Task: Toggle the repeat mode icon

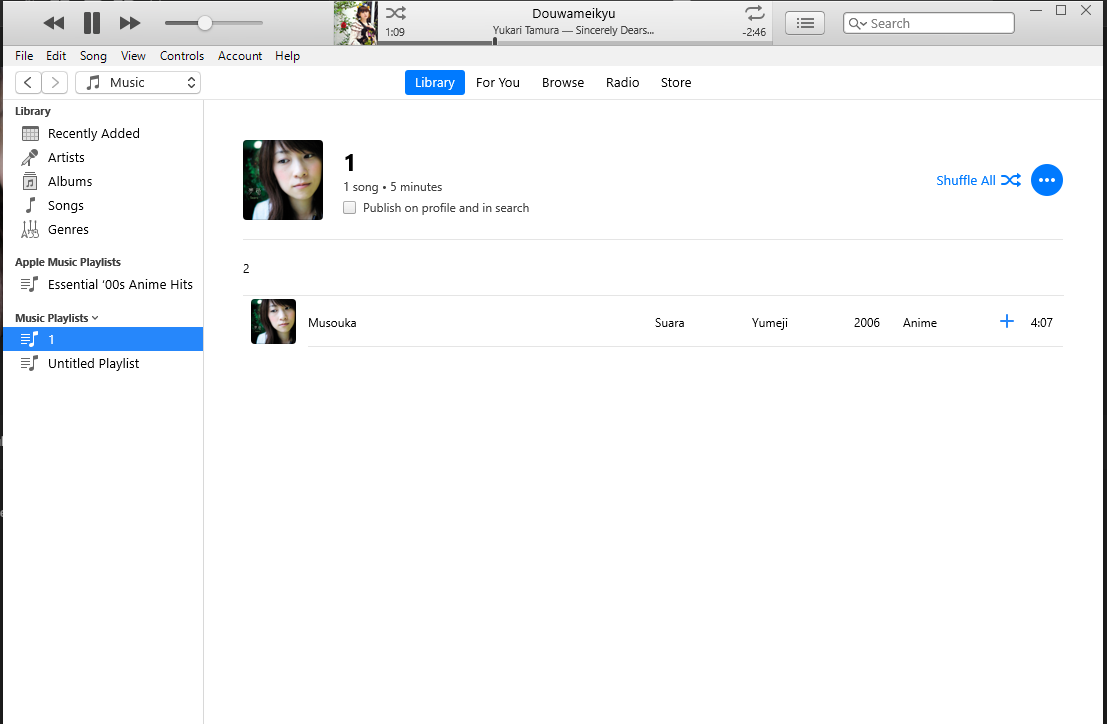Action: pos(755,13)
